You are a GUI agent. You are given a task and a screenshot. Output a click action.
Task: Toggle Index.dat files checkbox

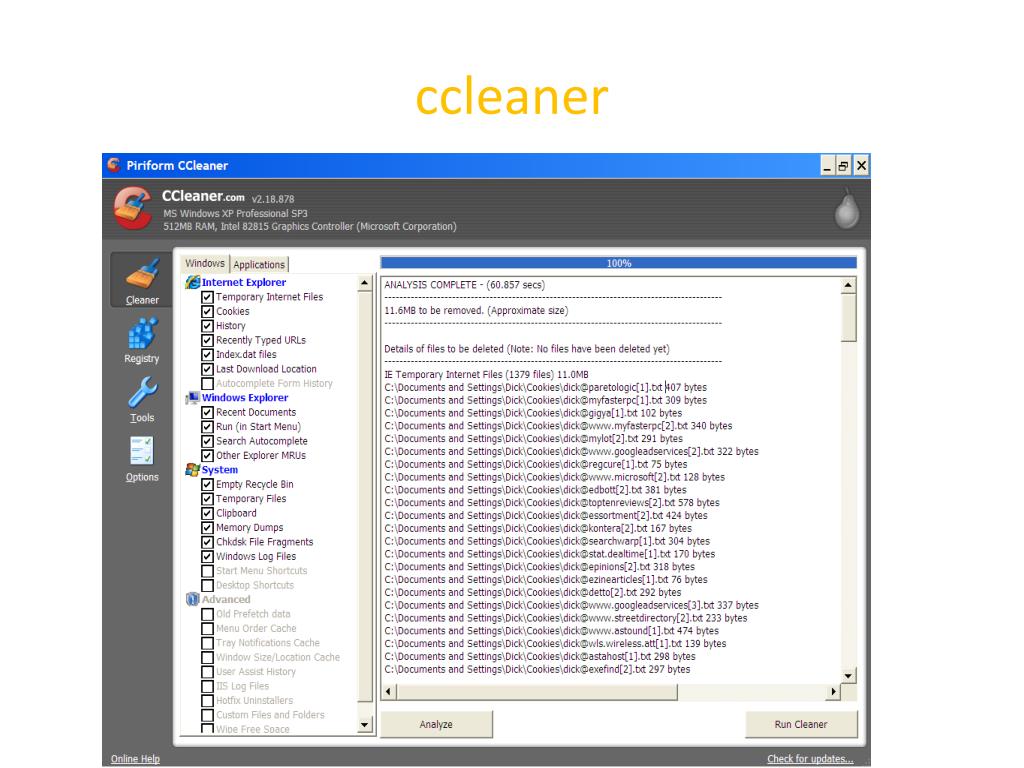click(207, 355)
